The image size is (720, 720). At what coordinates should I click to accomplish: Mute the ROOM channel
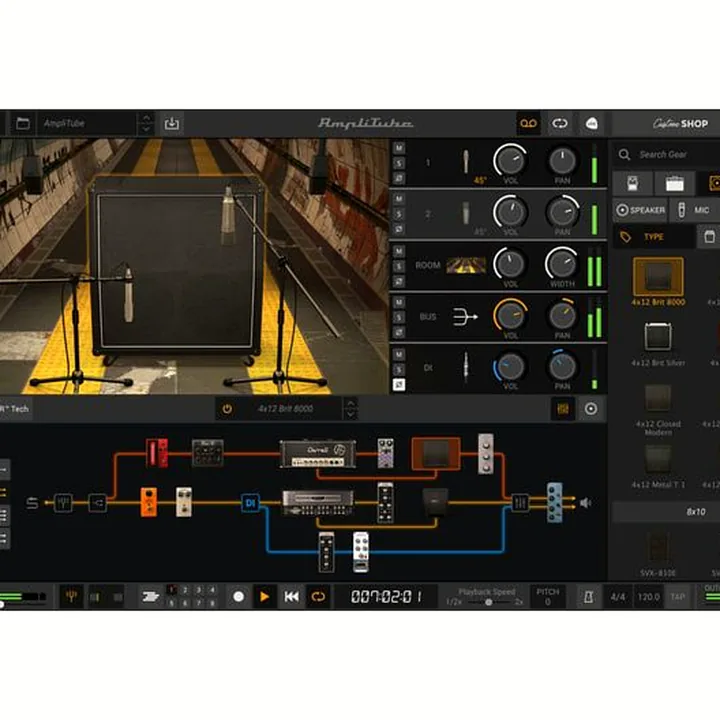[x=399, y=251]
